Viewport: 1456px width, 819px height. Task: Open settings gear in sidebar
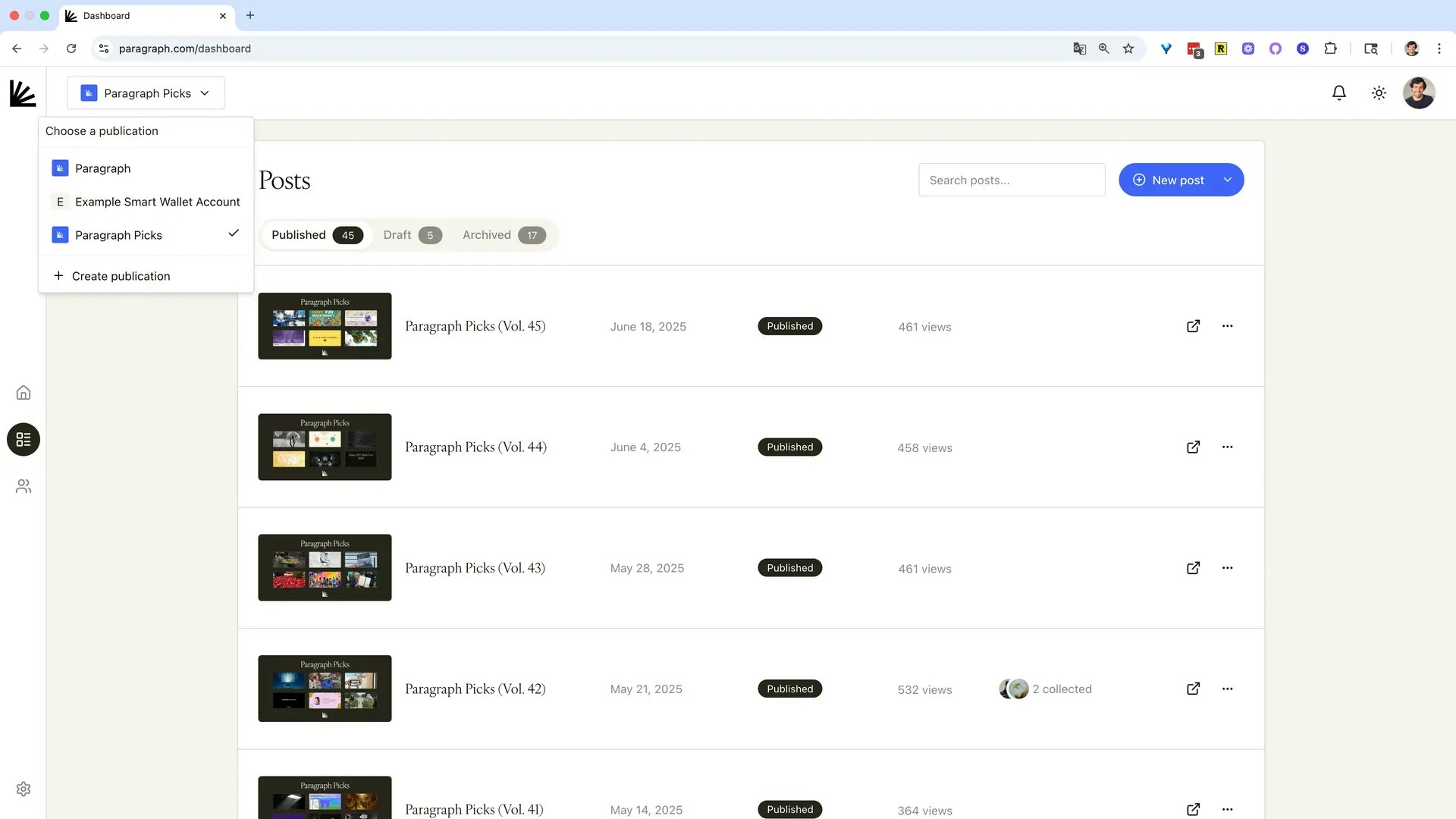point(24,789)
